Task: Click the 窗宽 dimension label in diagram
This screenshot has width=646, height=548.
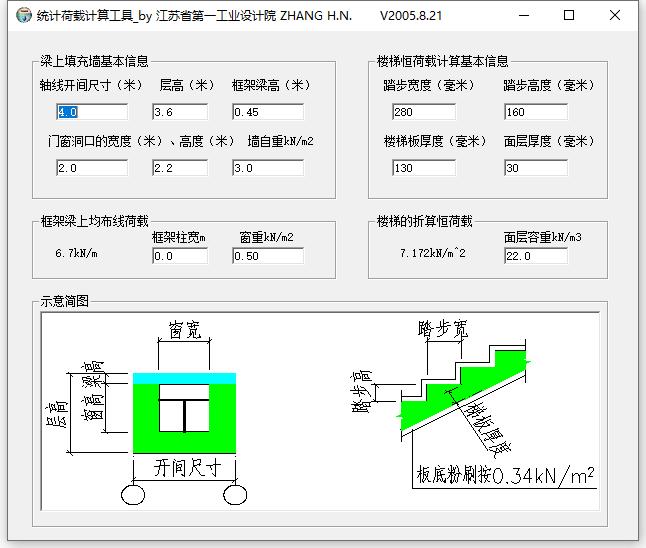Action: coord(184,330)
